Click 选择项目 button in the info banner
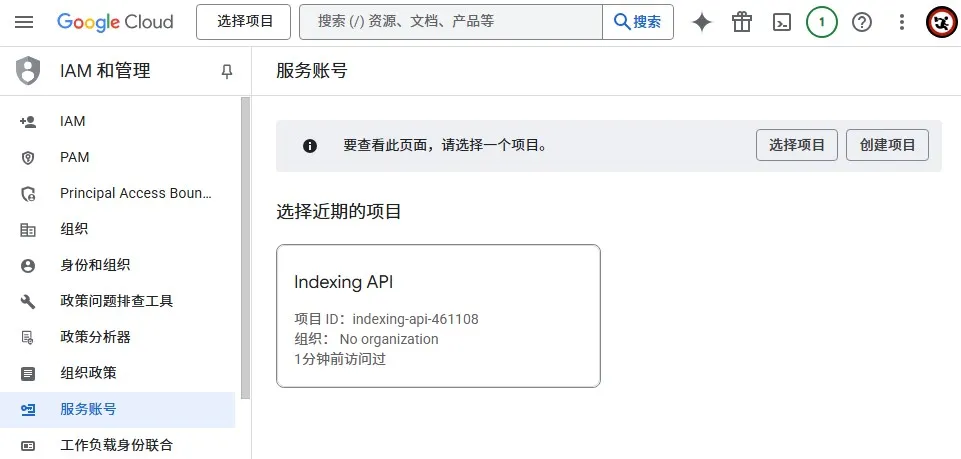961x459 pixels. tap(797, 145)
